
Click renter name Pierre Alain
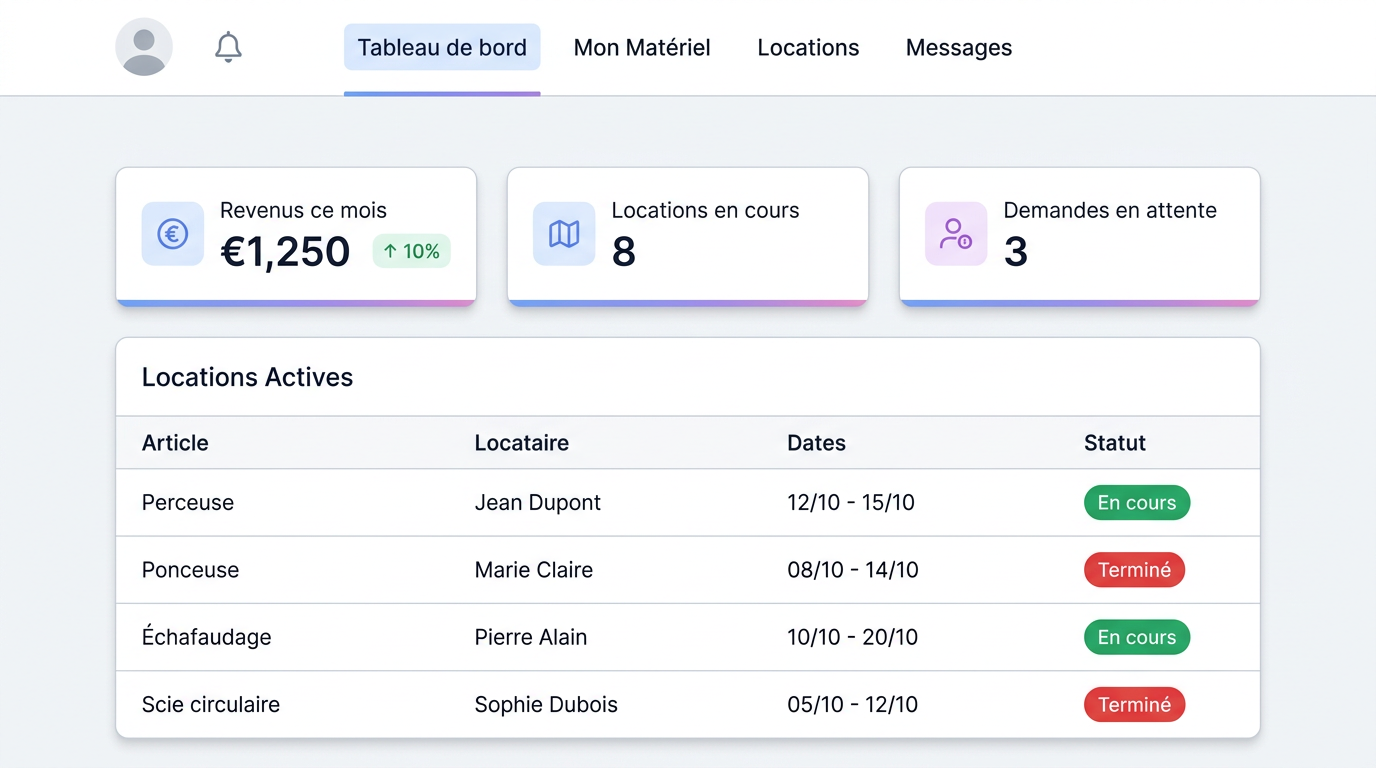click(x=531, y=637)
